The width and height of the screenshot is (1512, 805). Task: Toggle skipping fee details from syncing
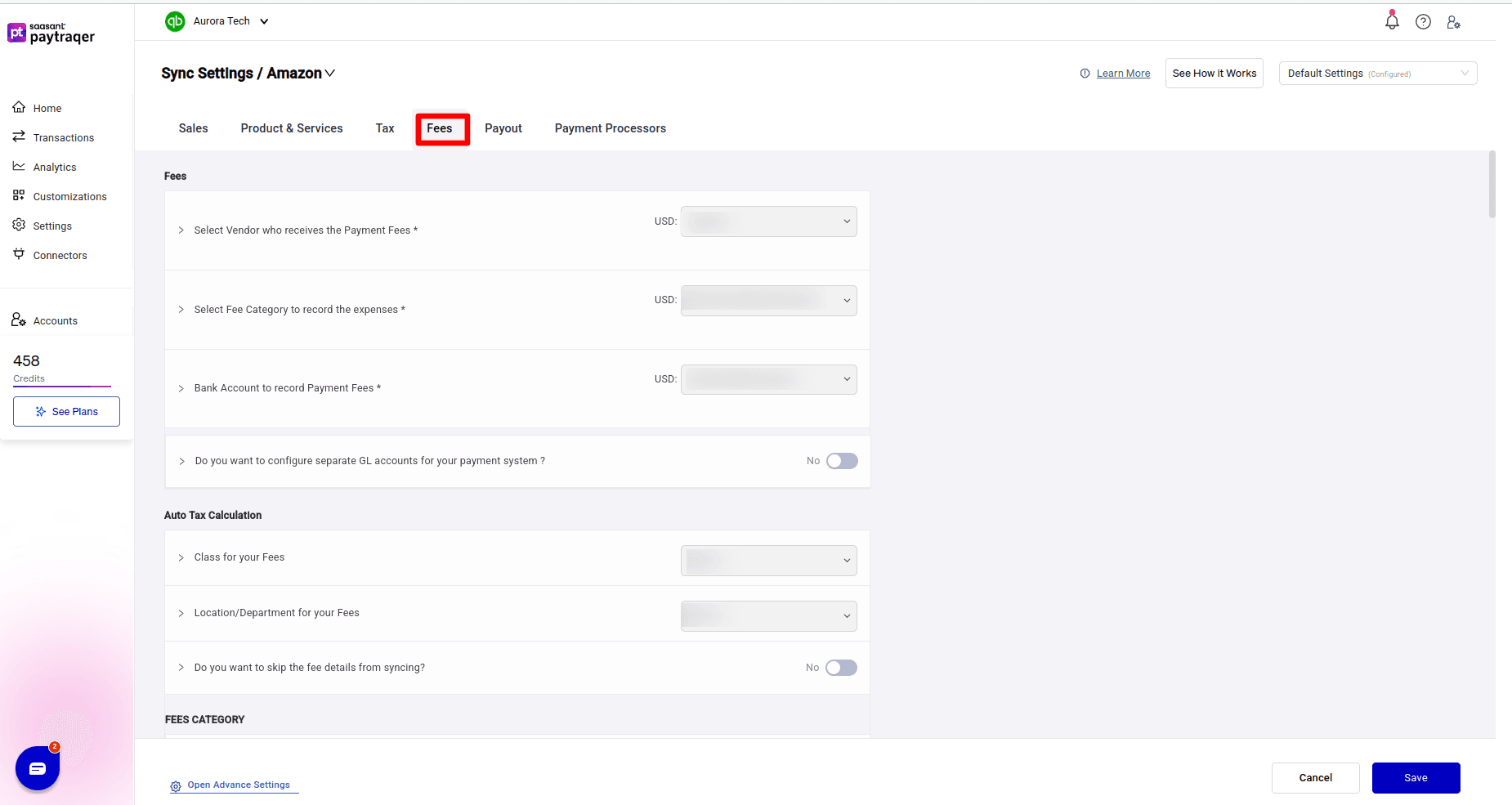842,668
